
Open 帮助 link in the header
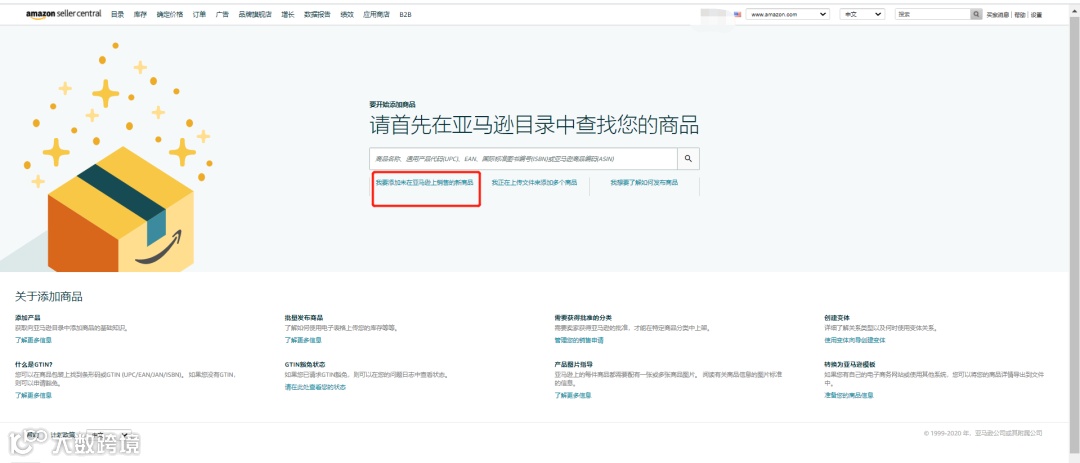click(1019, 14)
